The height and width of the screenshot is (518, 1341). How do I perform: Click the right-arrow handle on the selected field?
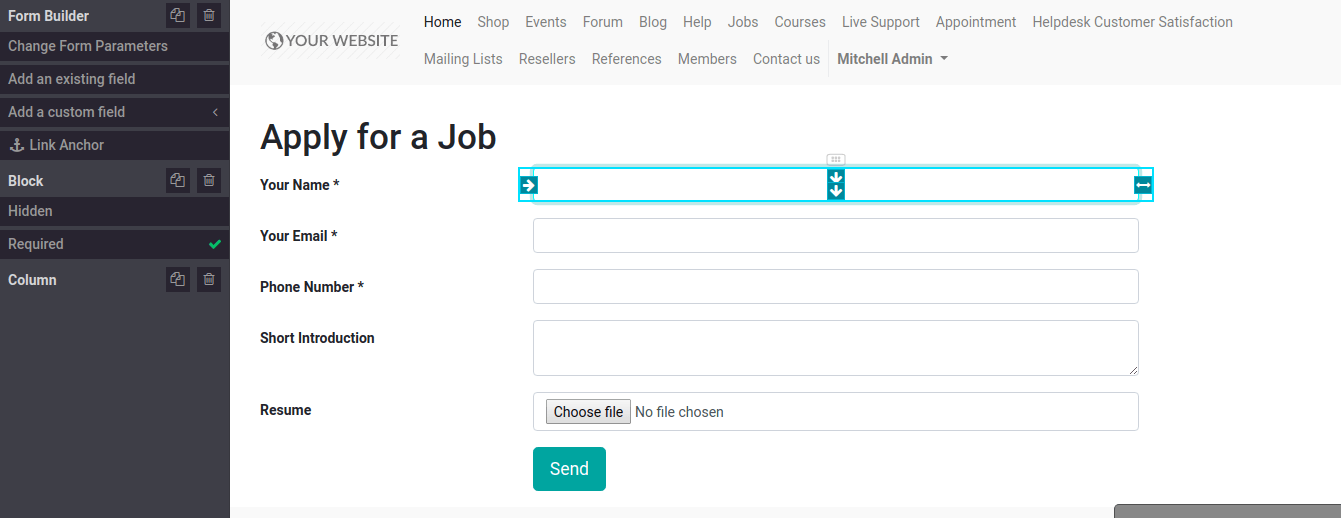[529, 185]
